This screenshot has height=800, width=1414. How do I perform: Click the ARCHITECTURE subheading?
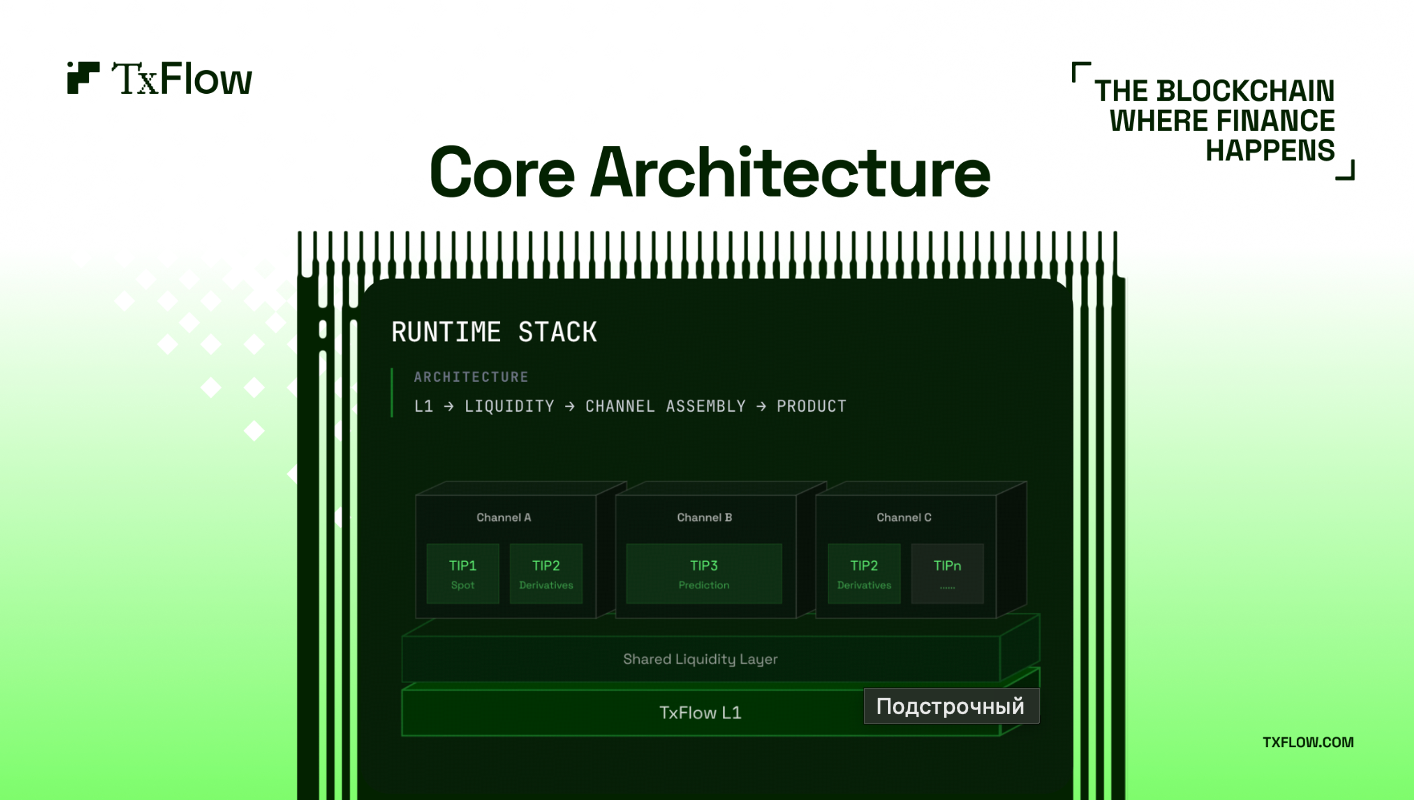coord(471,377)
